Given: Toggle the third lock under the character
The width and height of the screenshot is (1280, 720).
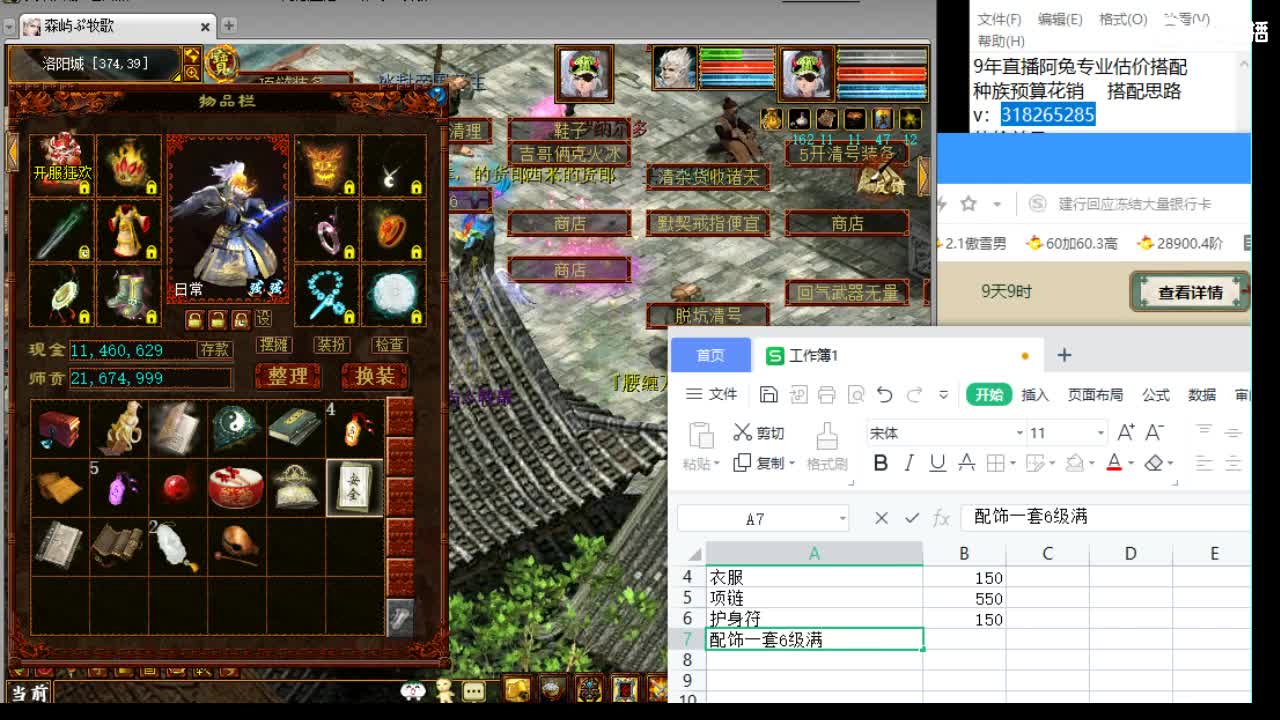Looking at the screenshot, I should [x=240, y=319].
